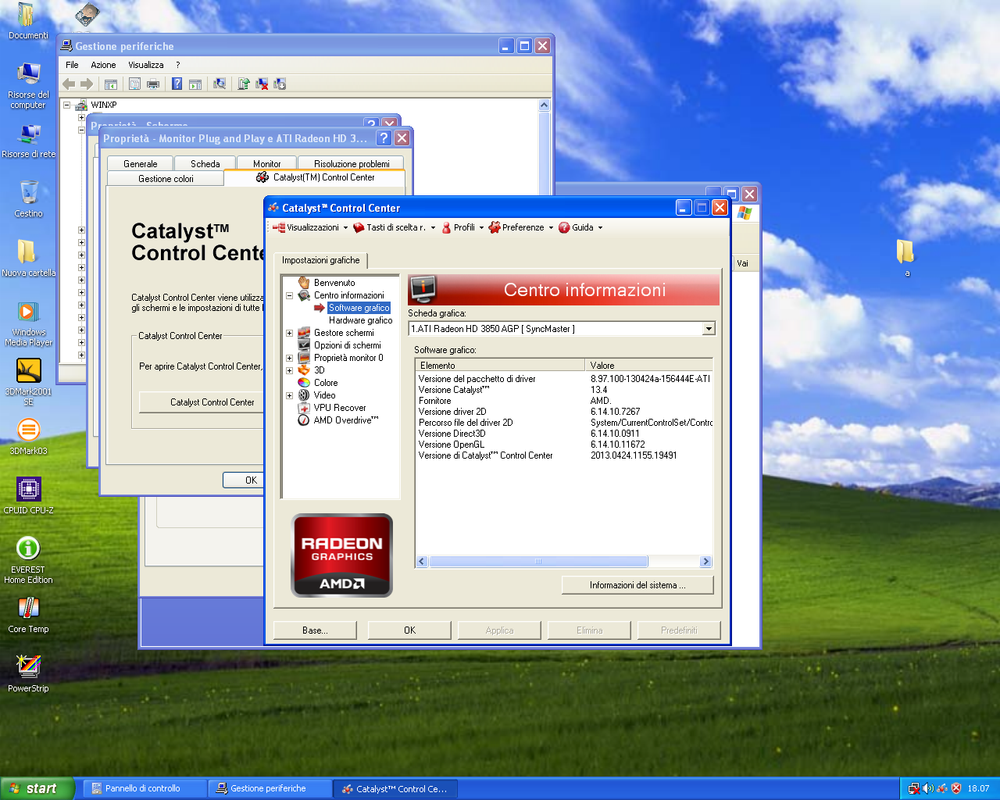Click the printer icon in Gestione periferiche toolbar
This screenshot has width=1000, height=800.
[153, 84]
